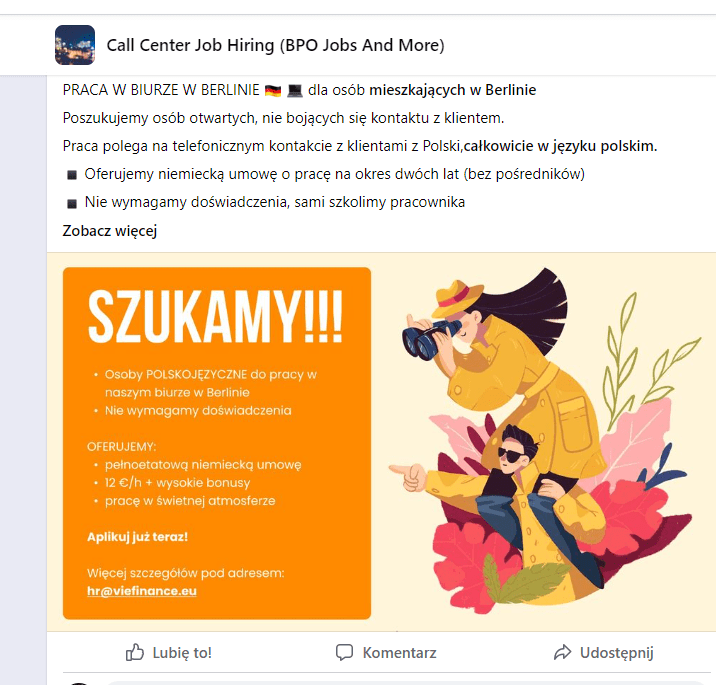716x685 pixels.
Task: Open the Call Center Job Hiring group page
Action: coord(275,45)
